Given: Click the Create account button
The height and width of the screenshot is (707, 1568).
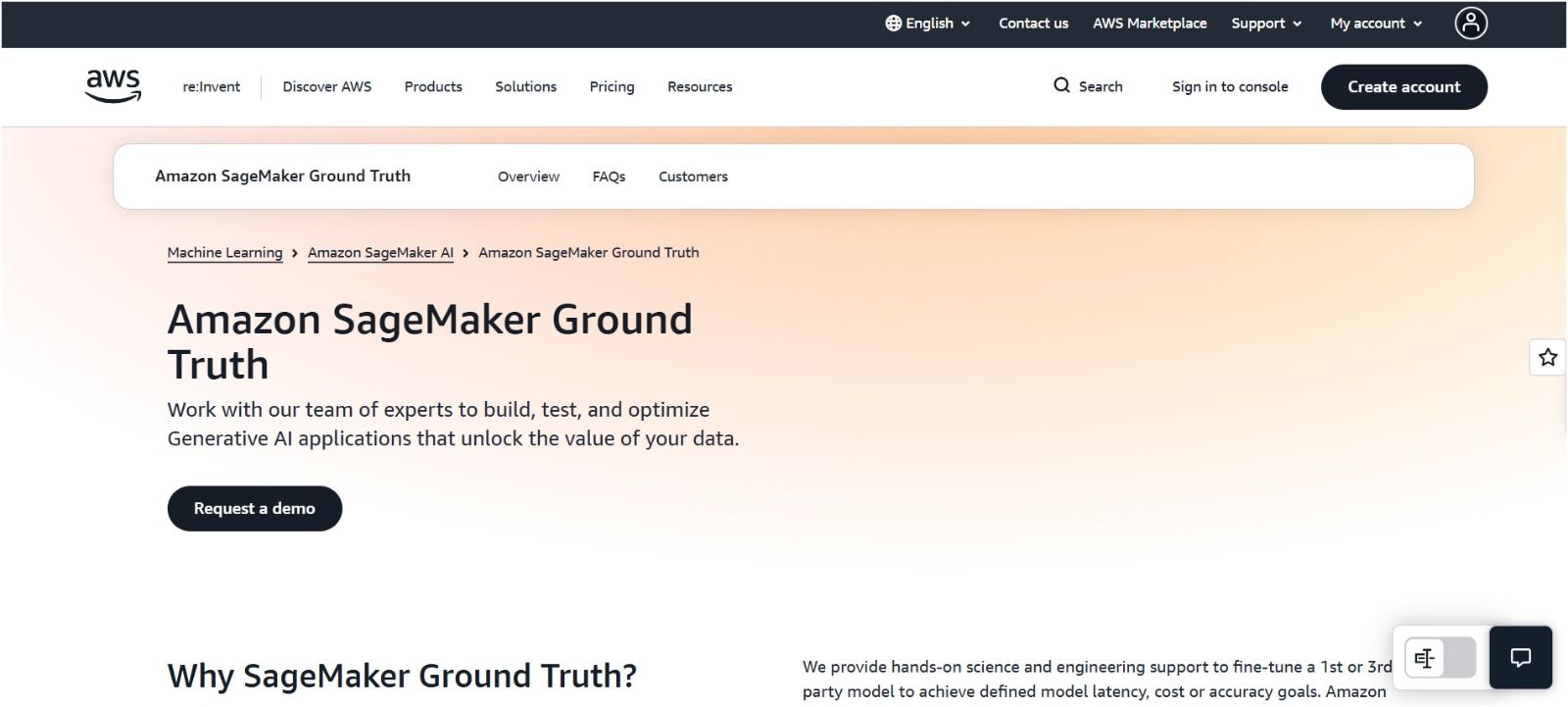Looking at the screenshot, I should 1403,87.
